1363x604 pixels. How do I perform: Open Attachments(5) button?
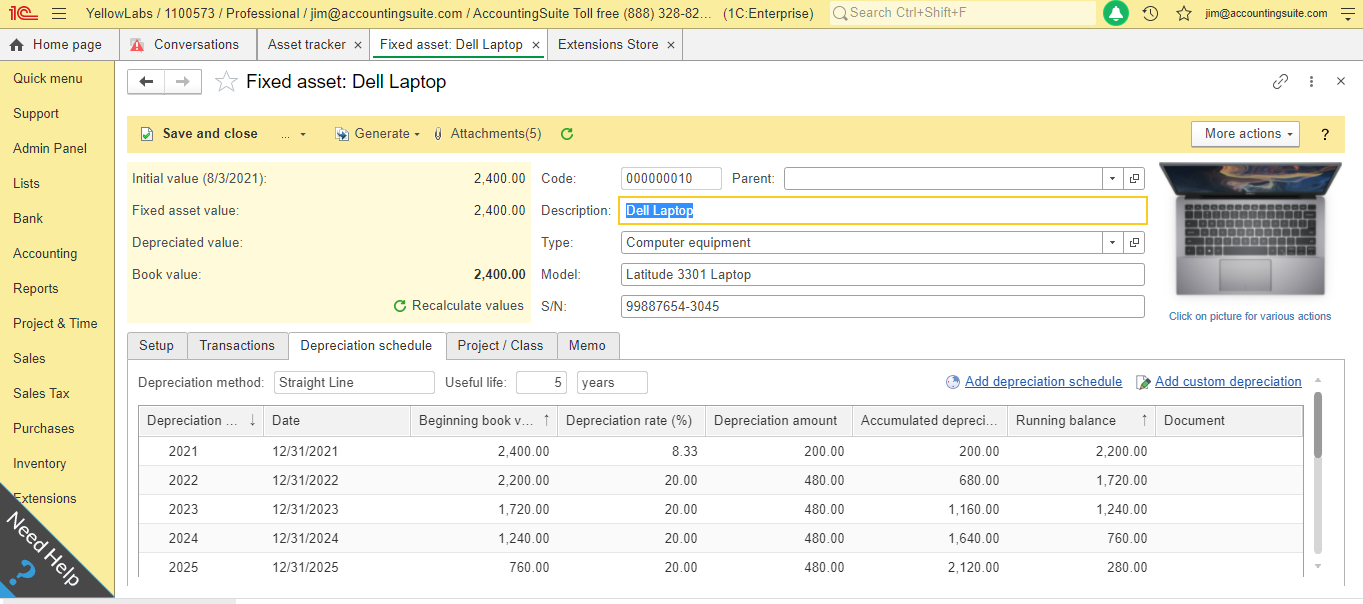click(x=487, y=134)
